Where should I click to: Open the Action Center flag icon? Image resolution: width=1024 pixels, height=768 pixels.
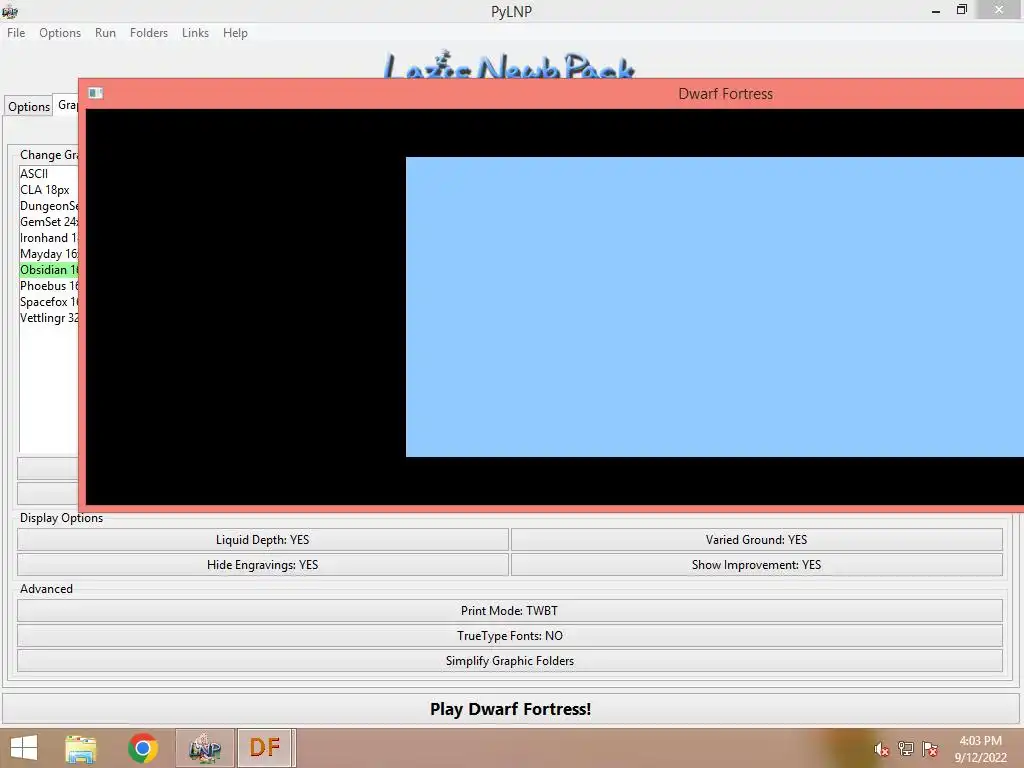coord(930,749)
